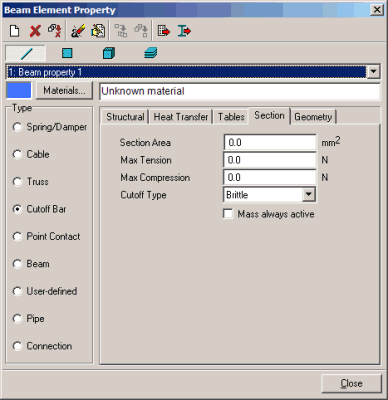This screenshot has height=400, width=388.
Task: Click the edit property pencil icon
Action: point(78,31)
